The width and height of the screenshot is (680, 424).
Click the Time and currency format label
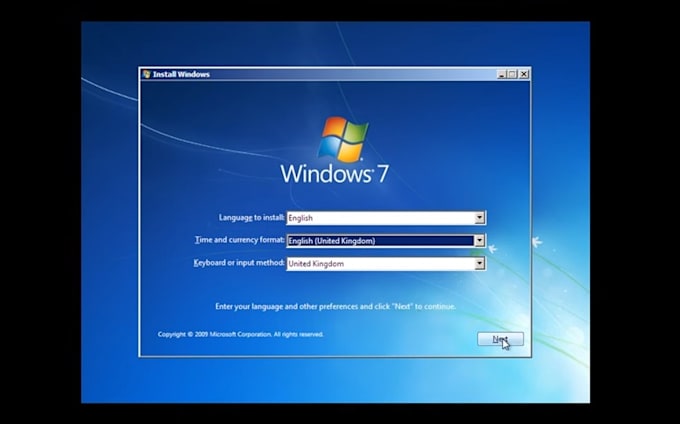(x=240, y=240)
